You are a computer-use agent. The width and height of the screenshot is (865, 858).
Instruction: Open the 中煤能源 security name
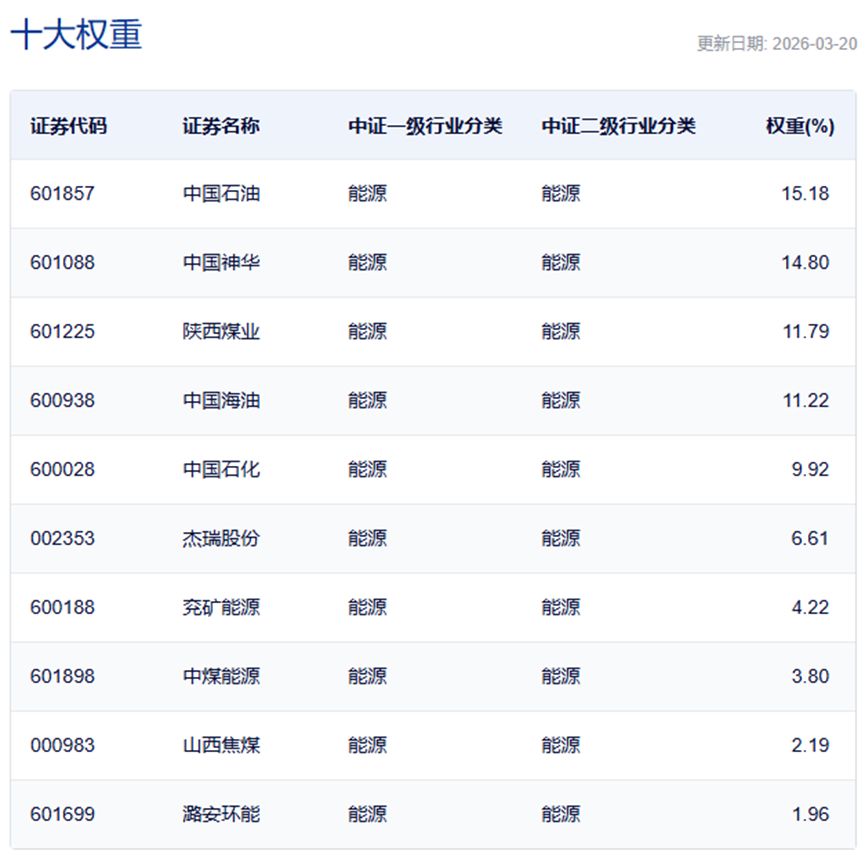(221, 676)
